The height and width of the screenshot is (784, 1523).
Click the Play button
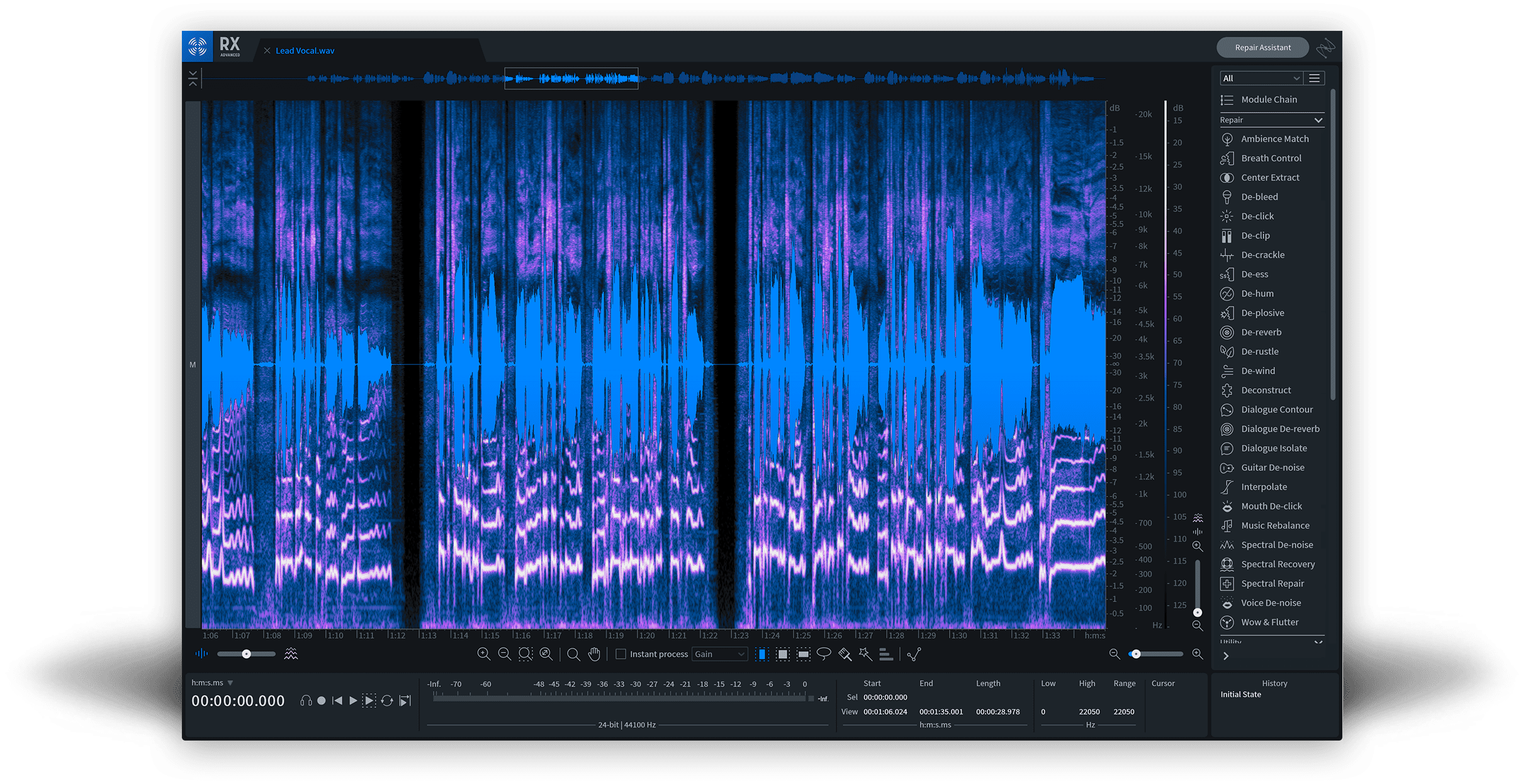pos(353,700)
